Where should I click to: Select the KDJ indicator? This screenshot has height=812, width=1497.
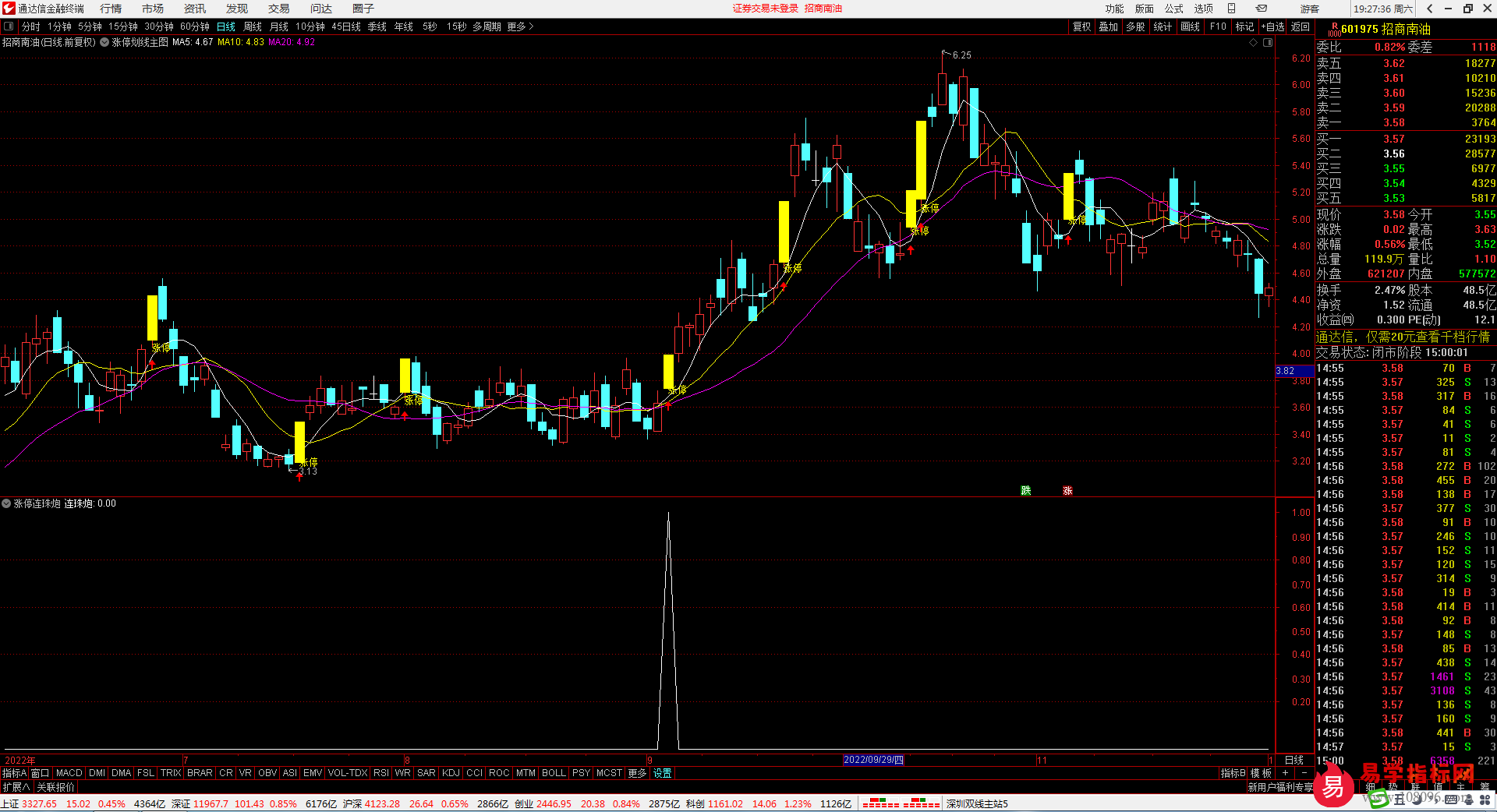coord(451,773)
